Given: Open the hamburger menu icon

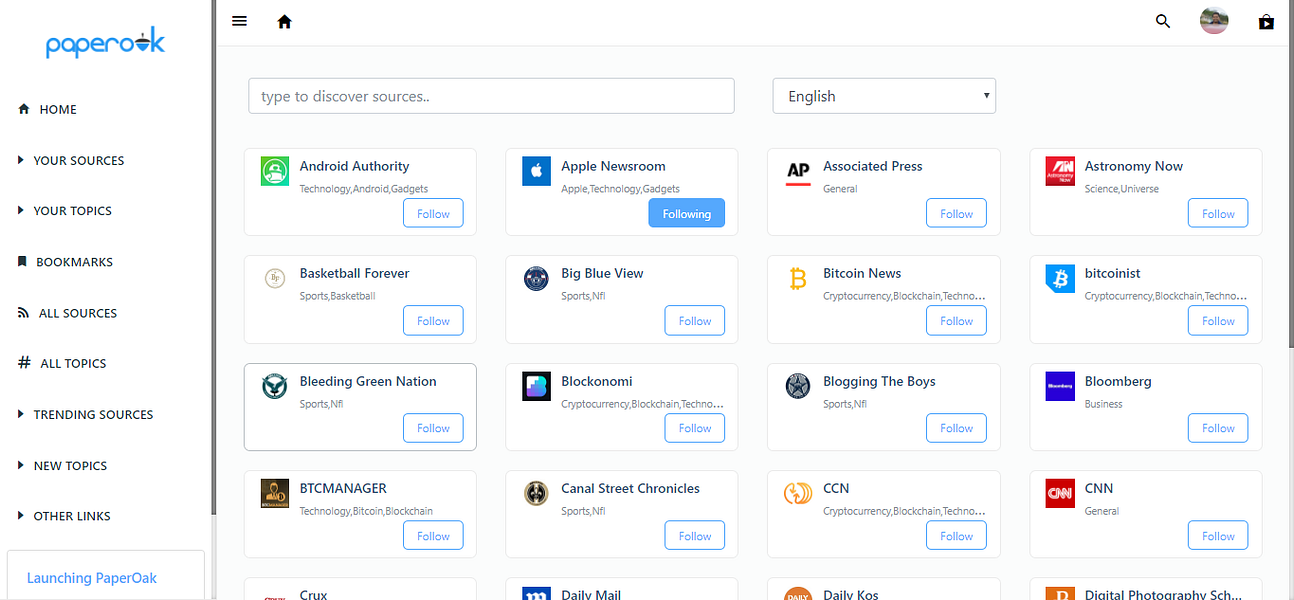Looking at the screenshot, I should click(239, 20).
